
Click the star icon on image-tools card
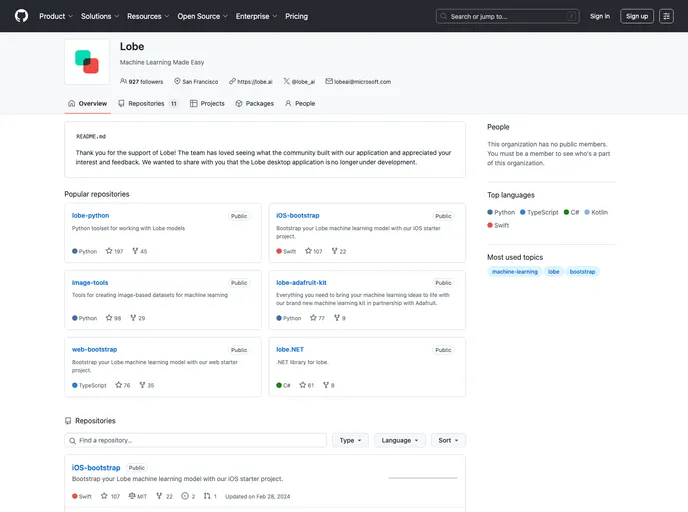click(x=109, y=318)
